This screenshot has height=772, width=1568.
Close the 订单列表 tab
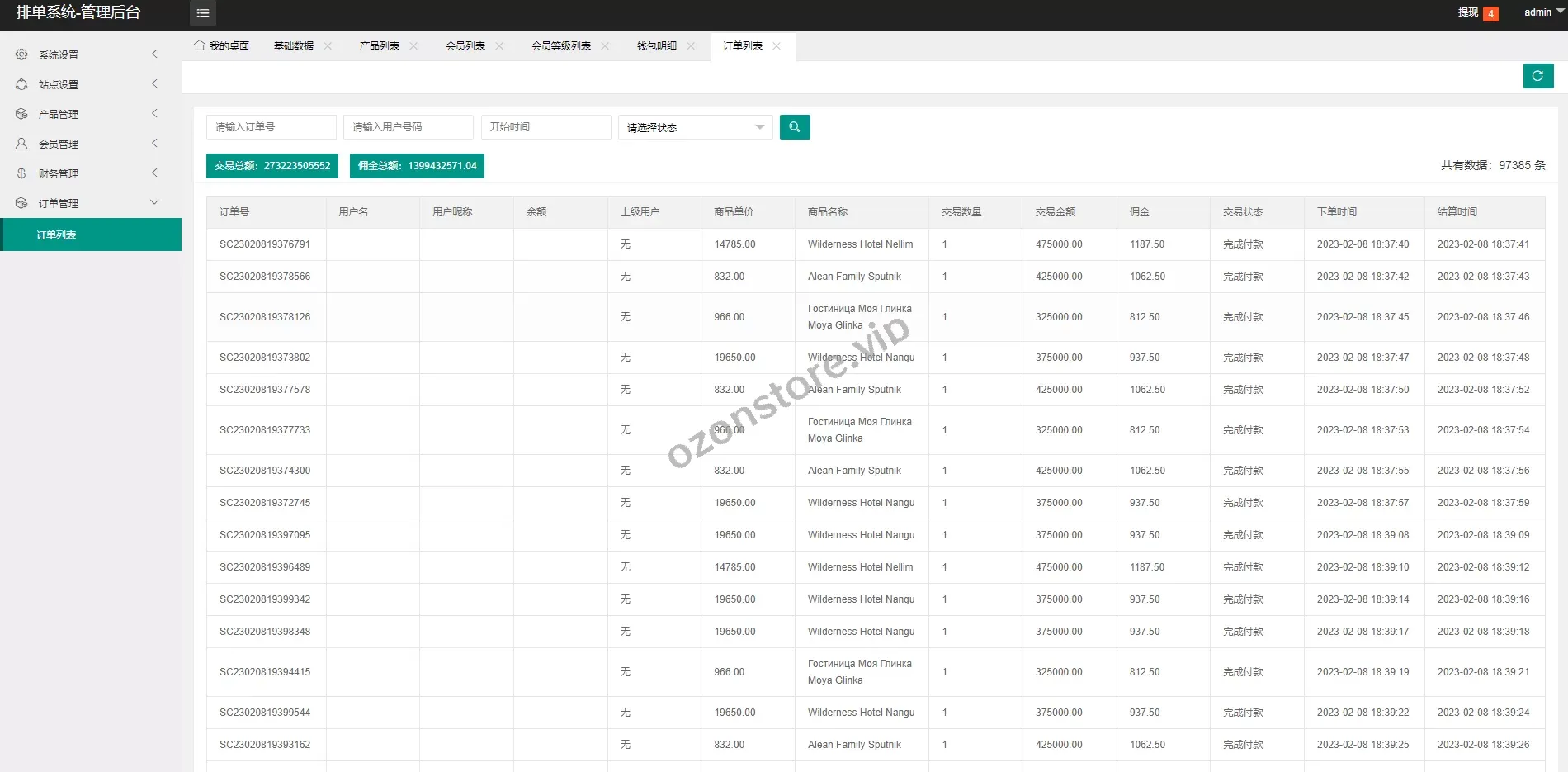pos(776,46)
